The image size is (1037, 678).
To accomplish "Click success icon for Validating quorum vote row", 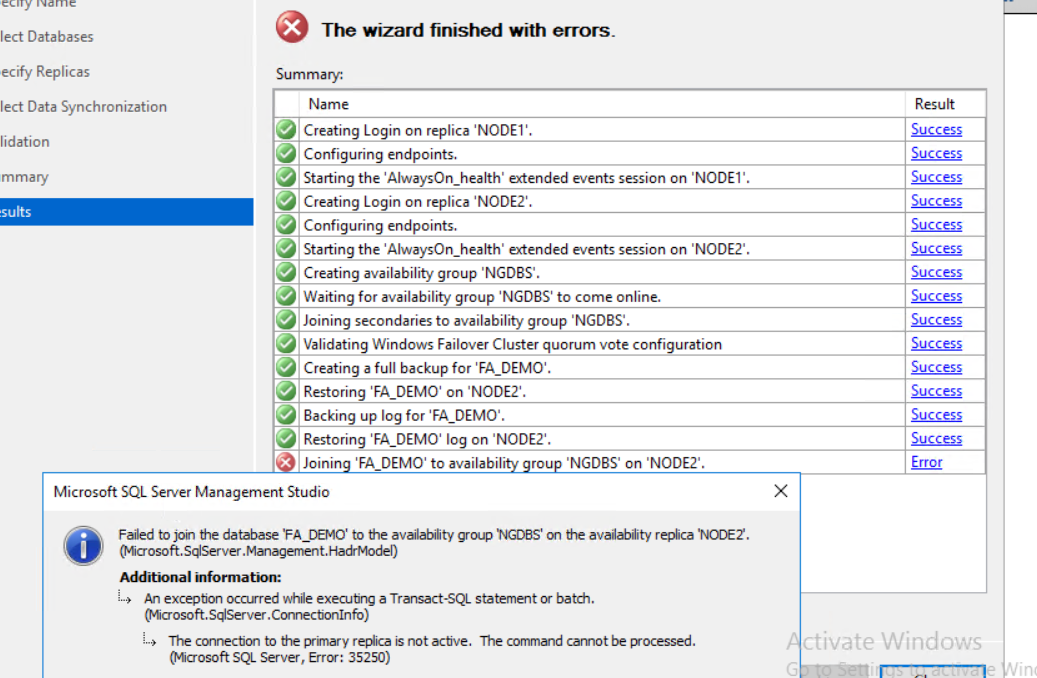I will point(286,343).
